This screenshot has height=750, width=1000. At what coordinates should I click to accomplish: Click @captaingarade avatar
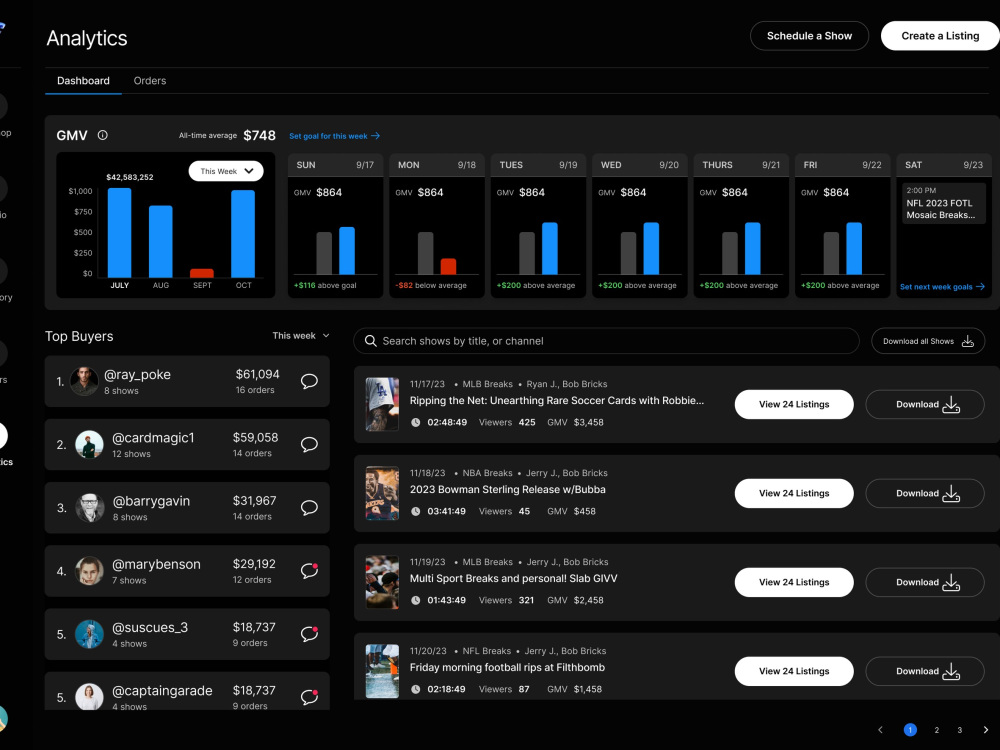89,696
